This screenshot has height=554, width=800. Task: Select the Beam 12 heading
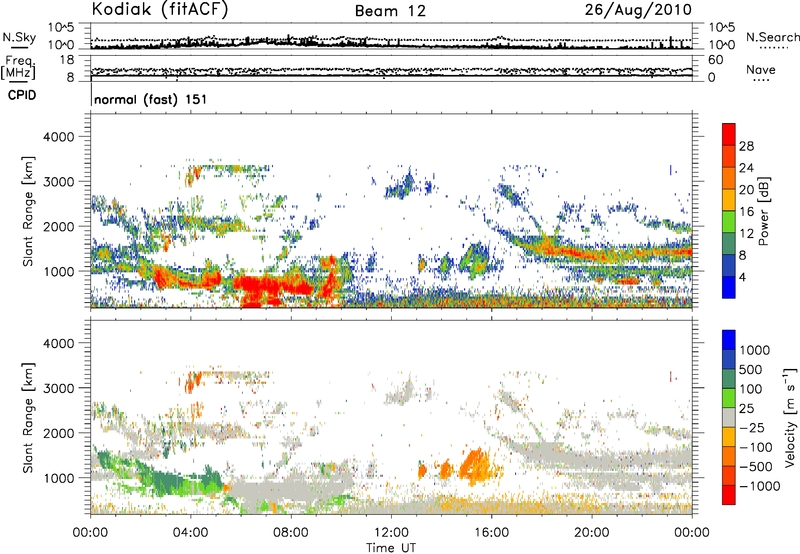[x=390, y=11]
